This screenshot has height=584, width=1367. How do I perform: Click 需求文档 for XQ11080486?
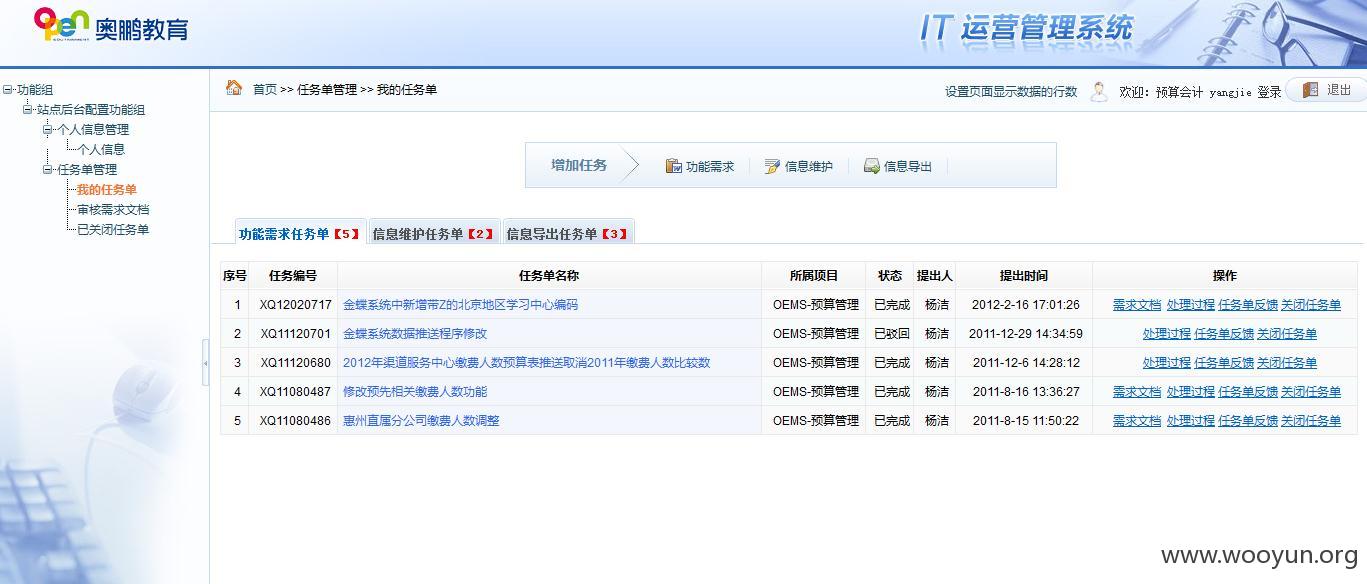click(1137, 421)
